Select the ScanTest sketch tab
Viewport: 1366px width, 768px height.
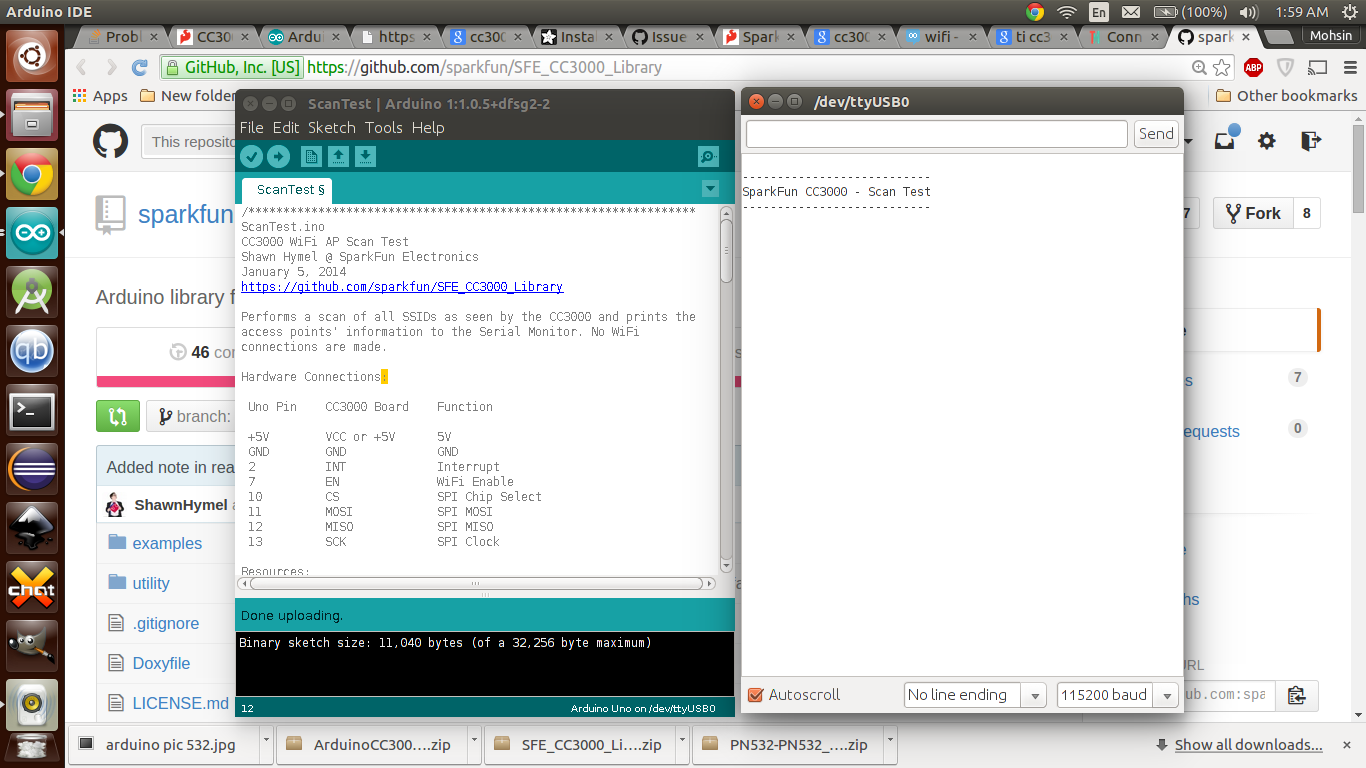(x=288, y=190)
